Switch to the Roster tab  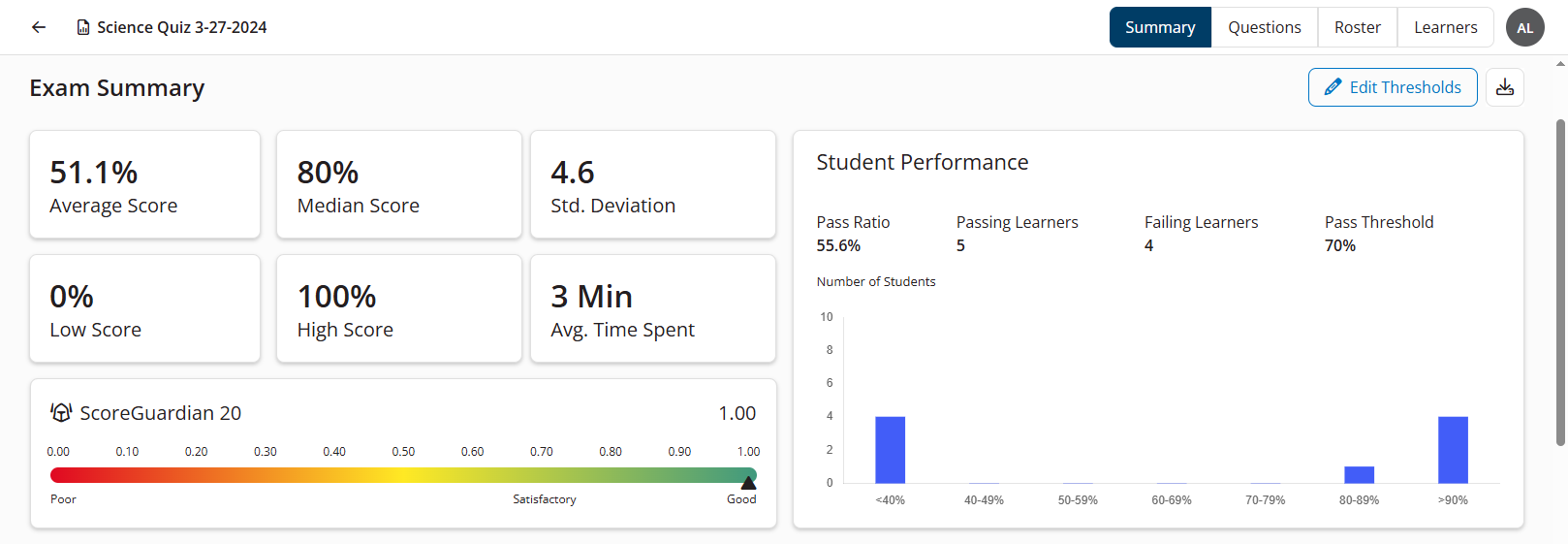click(1358, 27)
